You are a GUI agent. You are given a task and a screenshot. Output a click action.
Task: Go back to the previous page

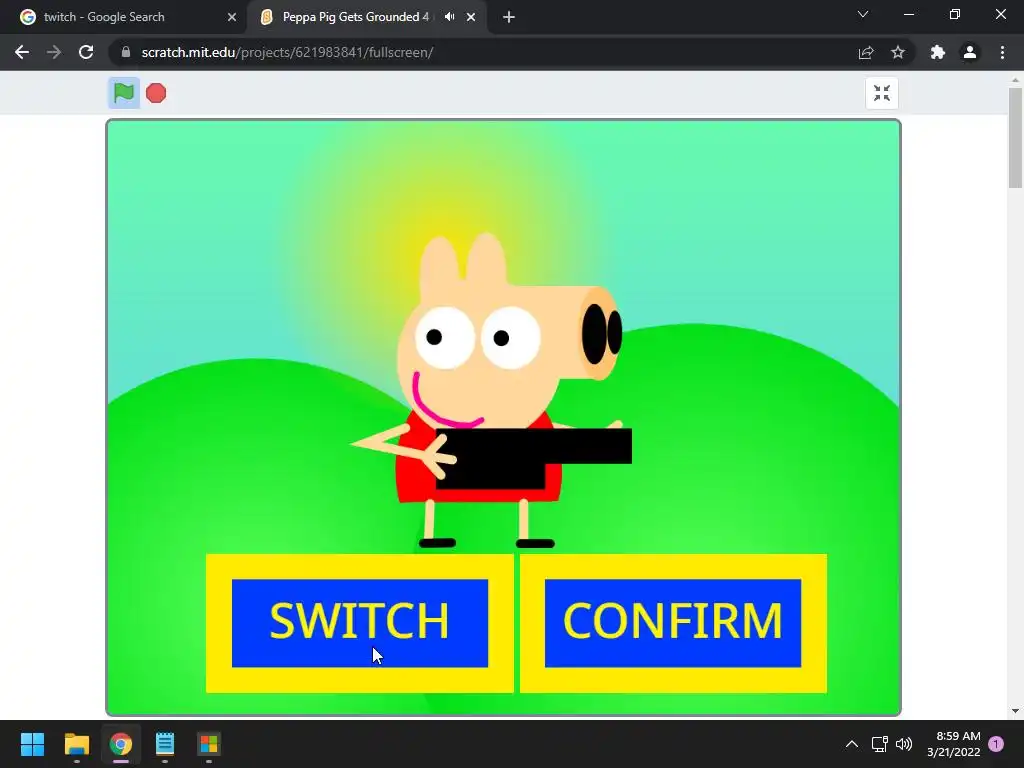click(22, 52)
